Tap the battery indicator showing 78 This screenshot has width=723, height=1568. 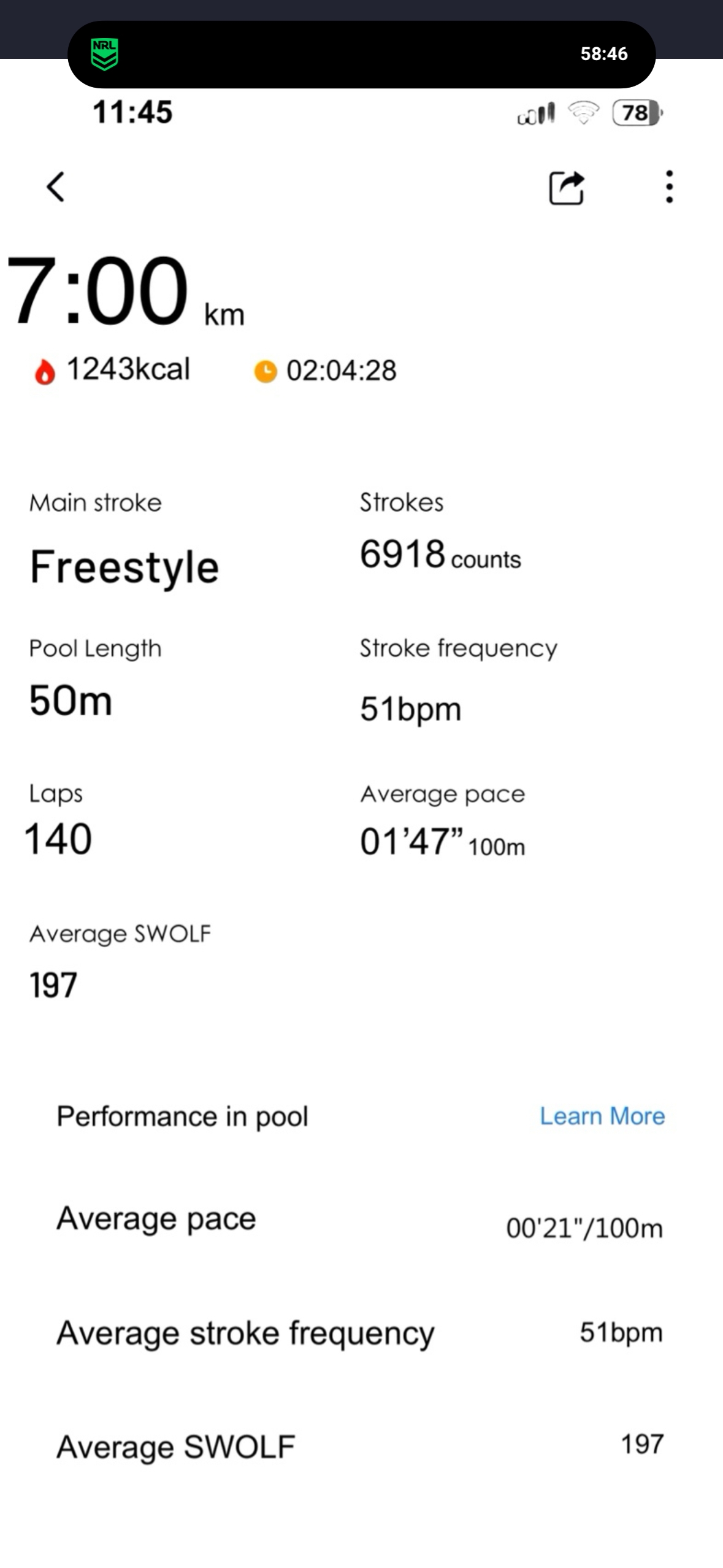click(x=637, y=113)
